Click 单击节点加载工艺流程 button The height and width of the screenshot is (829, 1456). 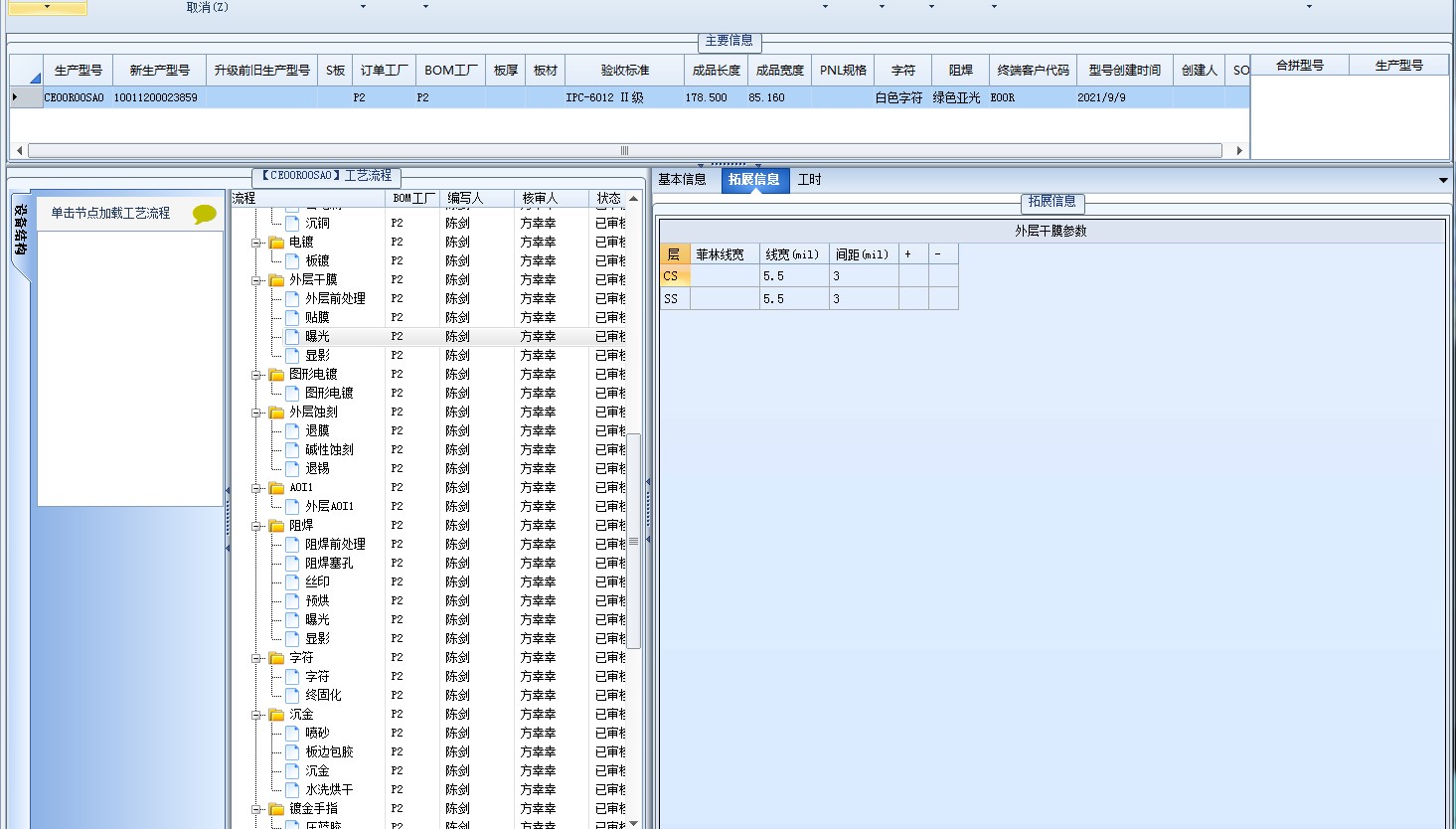point(111,214)
